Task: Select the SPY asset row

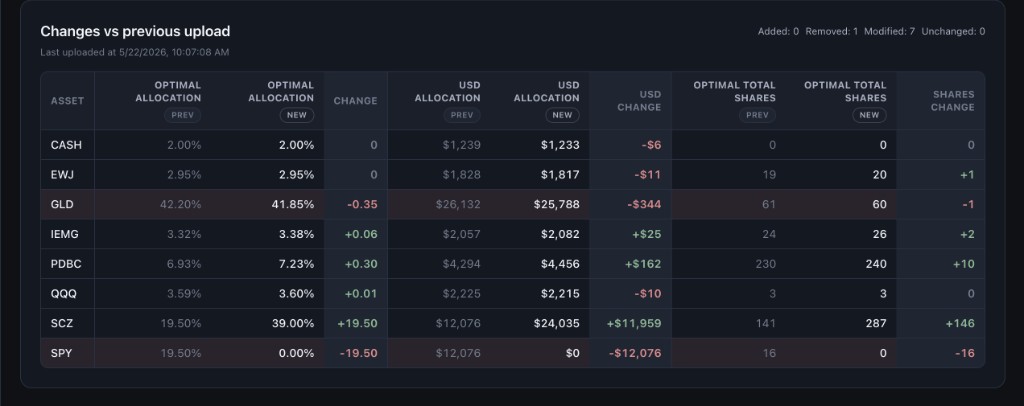Action: click(x=513, y=353)
